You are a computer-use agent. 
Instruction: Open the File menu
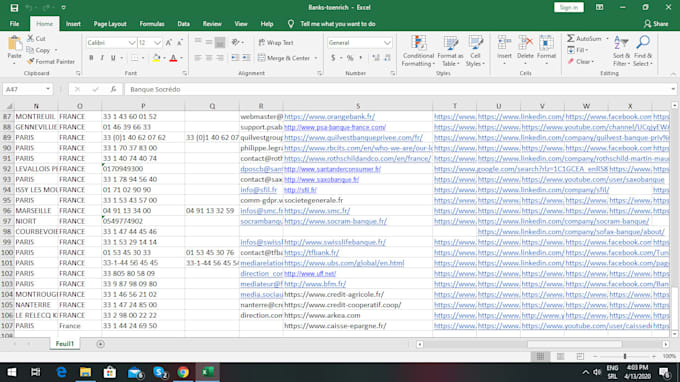click(x=14, y=24)
